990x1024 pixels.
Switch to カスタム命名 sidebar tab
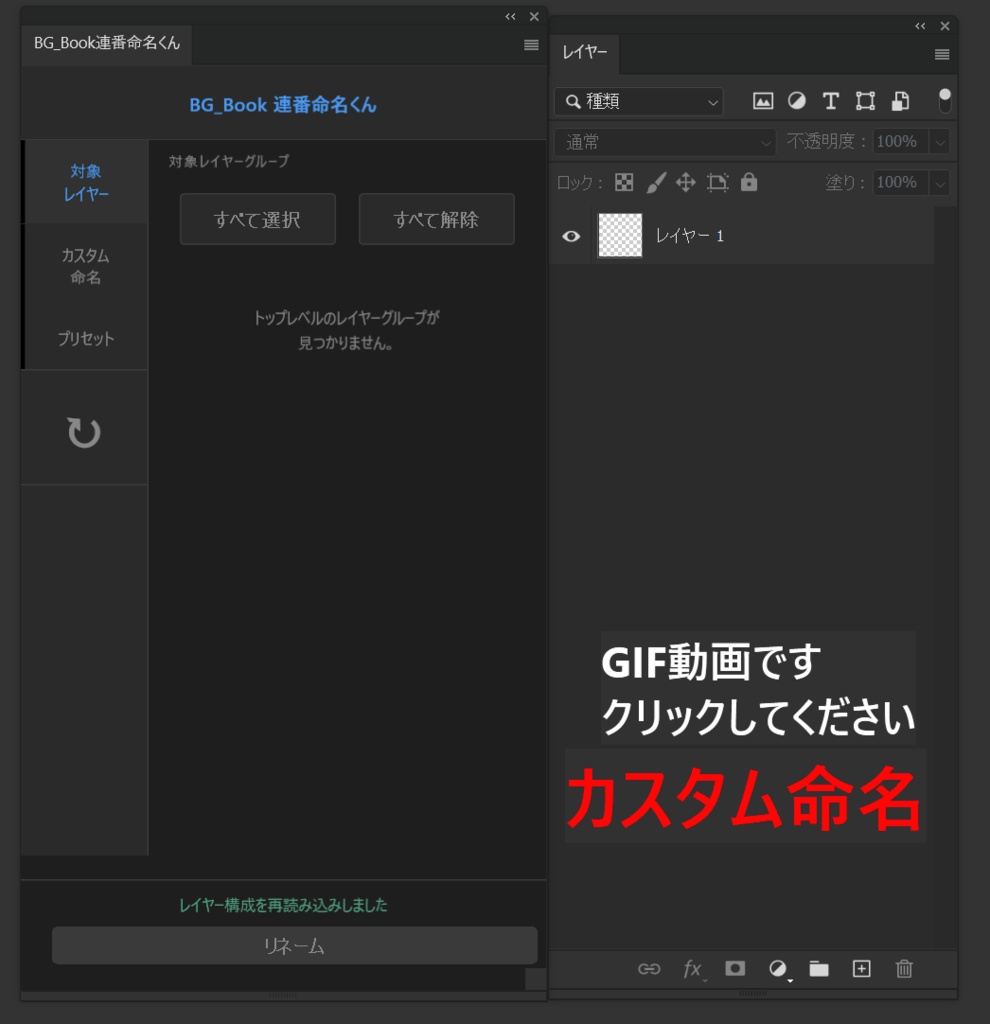[x=86, y=266]
